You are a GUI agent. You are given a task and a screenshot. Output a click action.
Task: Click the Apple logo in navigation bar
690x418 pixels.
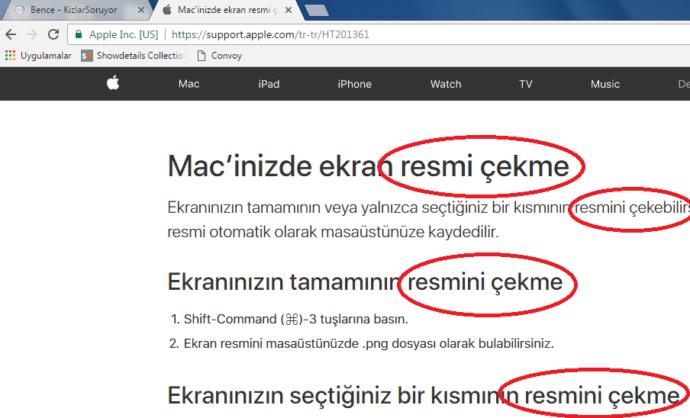tap(113, 83)
